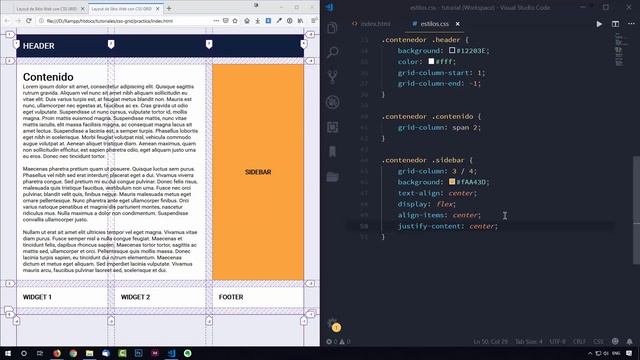Go to Firefox home page
Viewport: 640px width, 360px height.
point(247,21)
